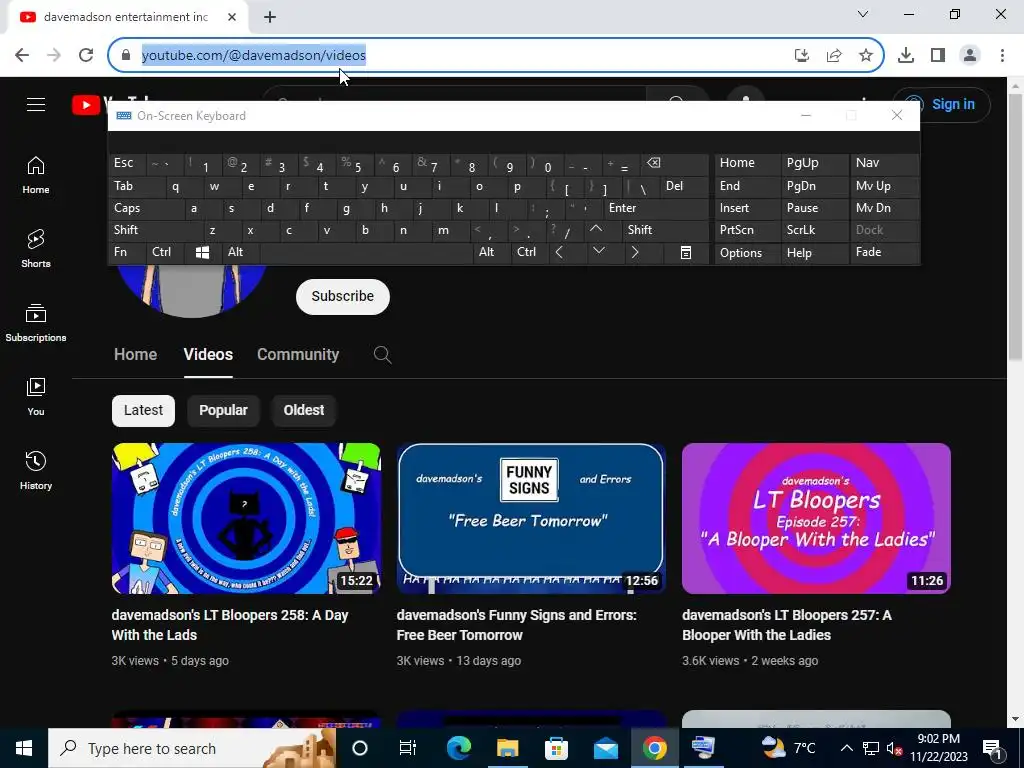Reload the page with refresh icon

pos(86,55)
